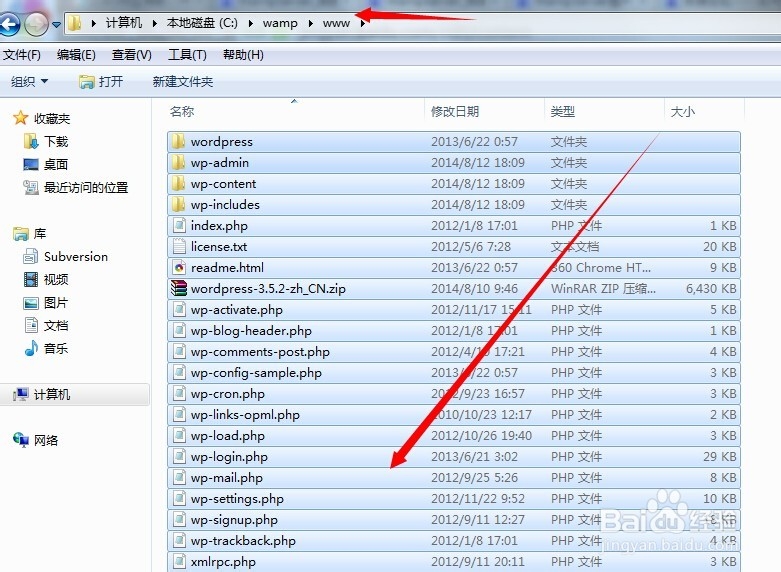Select 收藏夹 star icon in sidebar
781x572 pixels.
tap(20, 118)
